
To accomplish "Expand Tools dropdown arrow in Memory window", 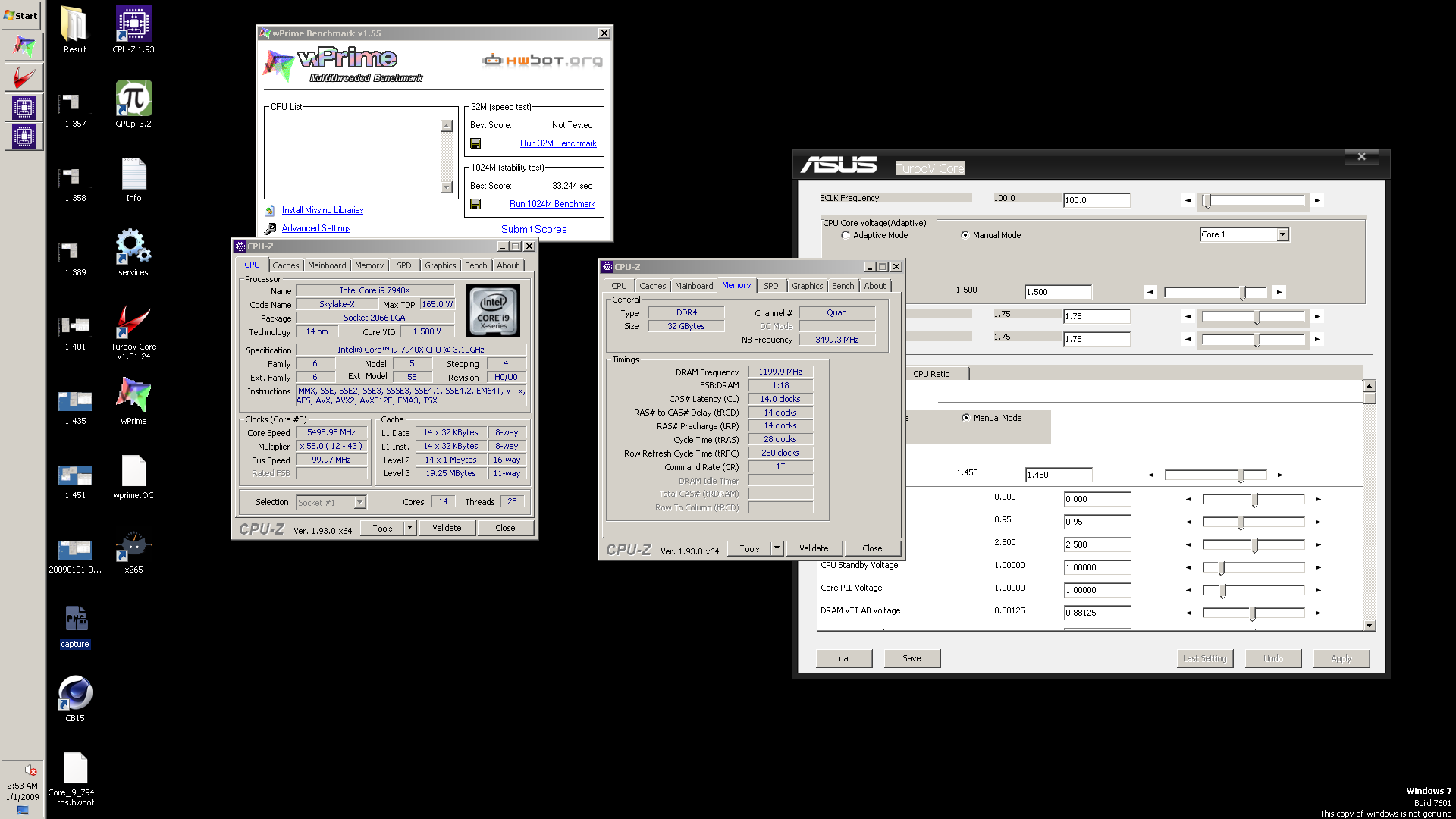I will pyautogui.click(x=777, y=548).
